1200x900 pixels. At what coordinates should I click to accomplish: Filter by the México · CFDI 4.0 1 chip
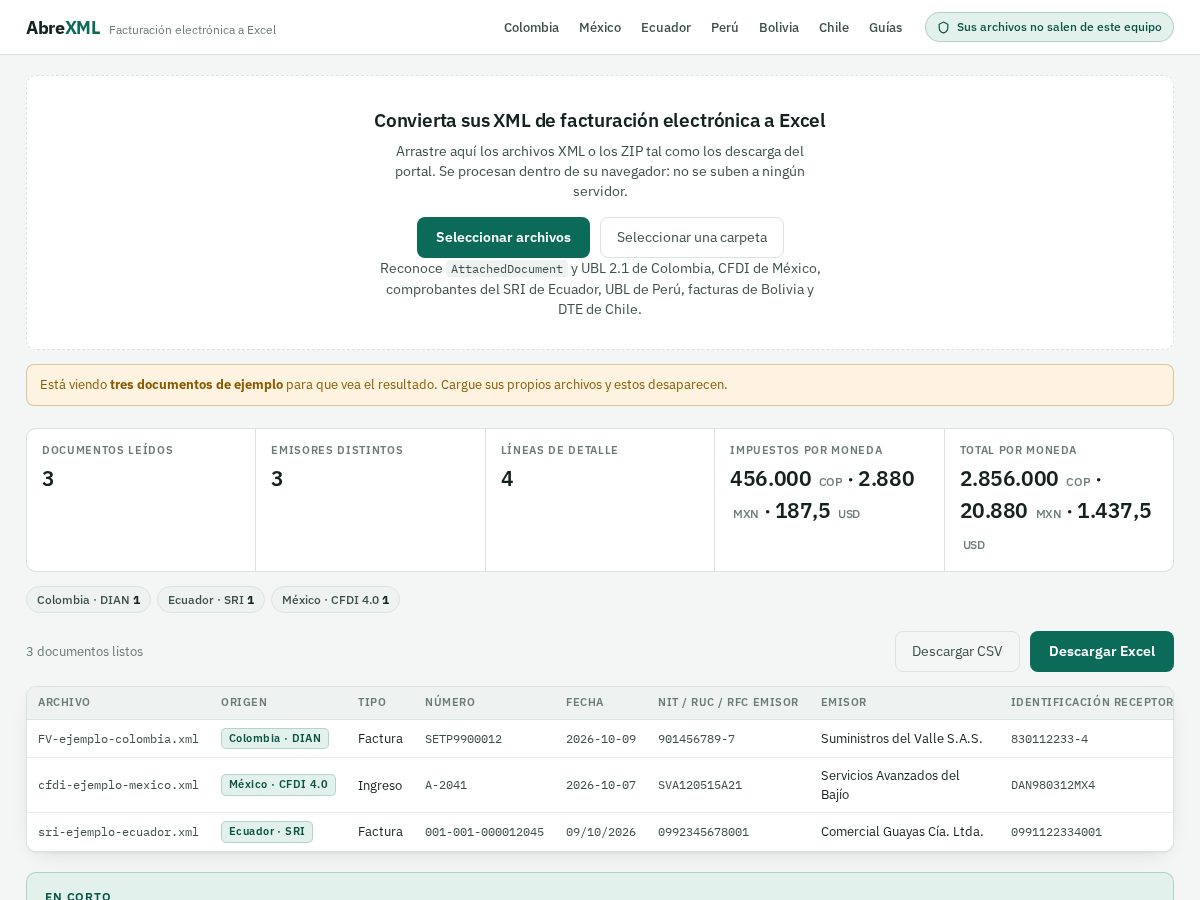[335, 600]
